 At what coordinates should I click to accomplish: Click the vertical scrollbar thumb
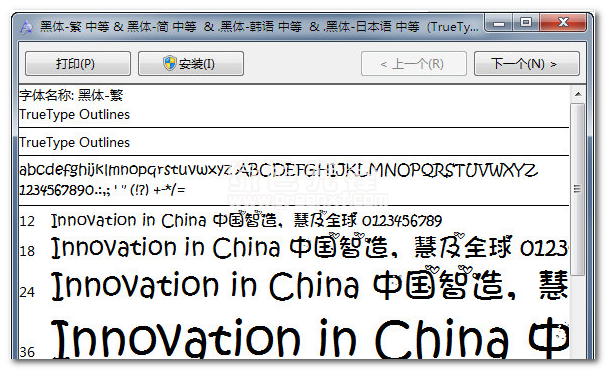tap(578, 189)
